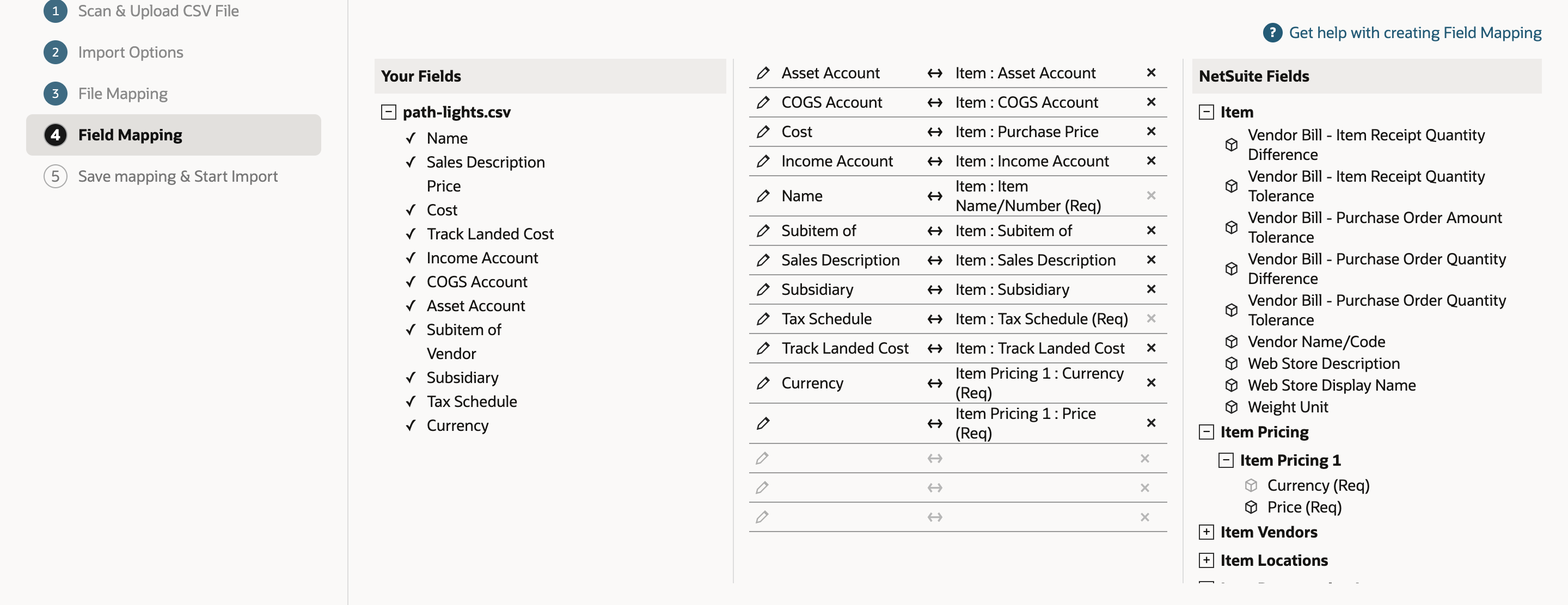Image resolution: width=1568 pixels, height=605 pixels.
Task: Click the cube icon beside Weight Unit
Action: [1231, 407]
